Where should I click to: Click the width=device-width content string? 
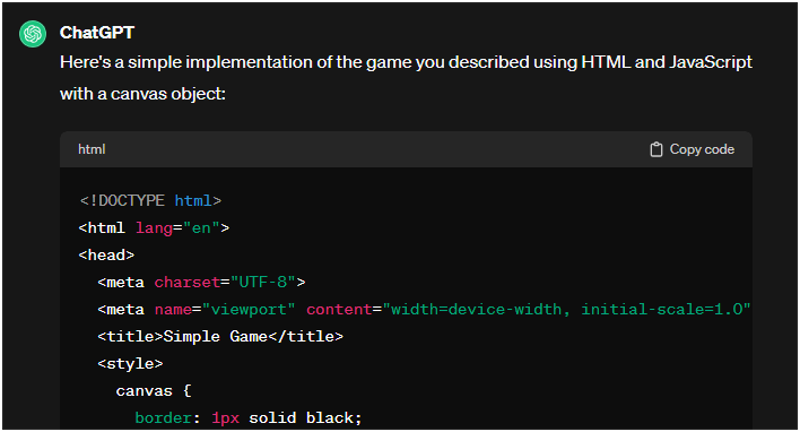click(x=566, y=309)
